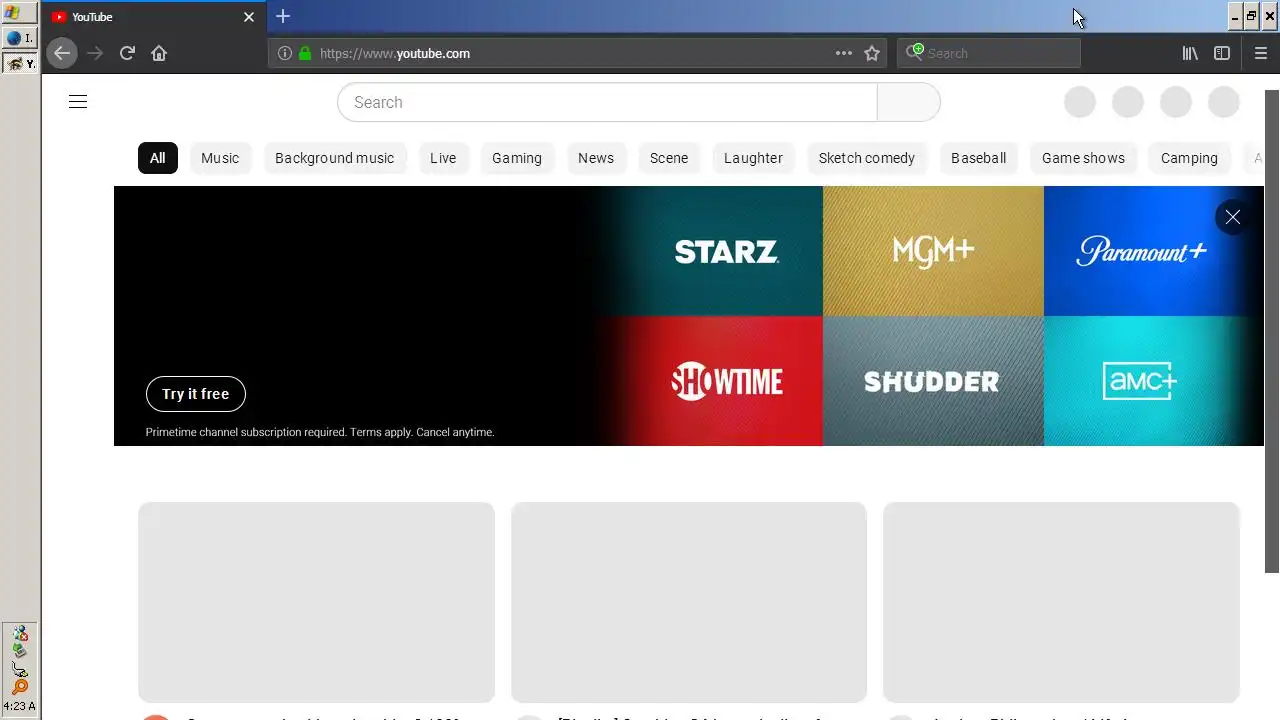This screenshot has width=1280, height=720.
Task: Select the Sketch comedy chip
Action: coord(867,158)
